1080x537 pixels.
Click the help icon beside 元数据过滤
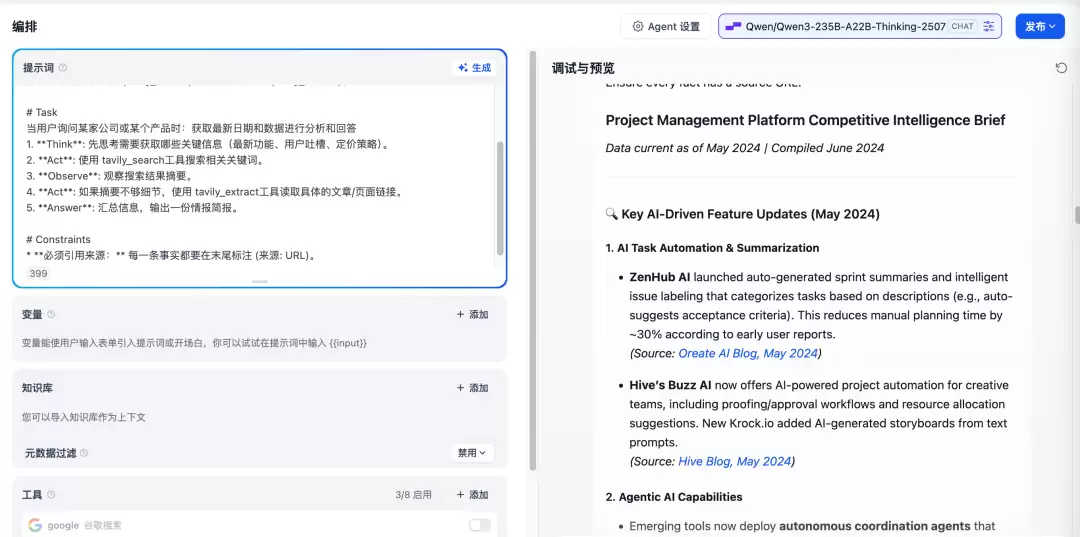[x=84, y=453]
